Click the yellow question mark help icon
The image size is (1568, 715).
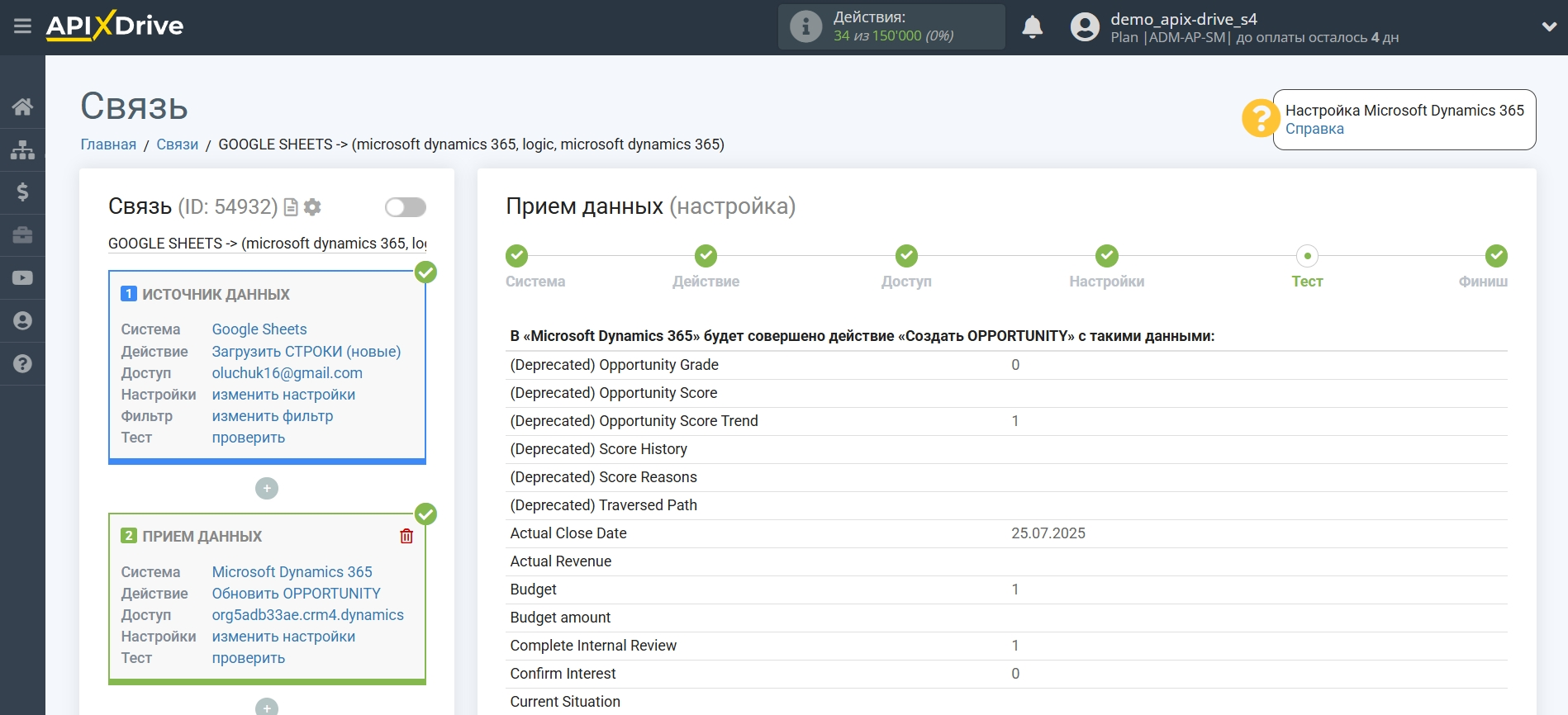[x=1261, y=118]
